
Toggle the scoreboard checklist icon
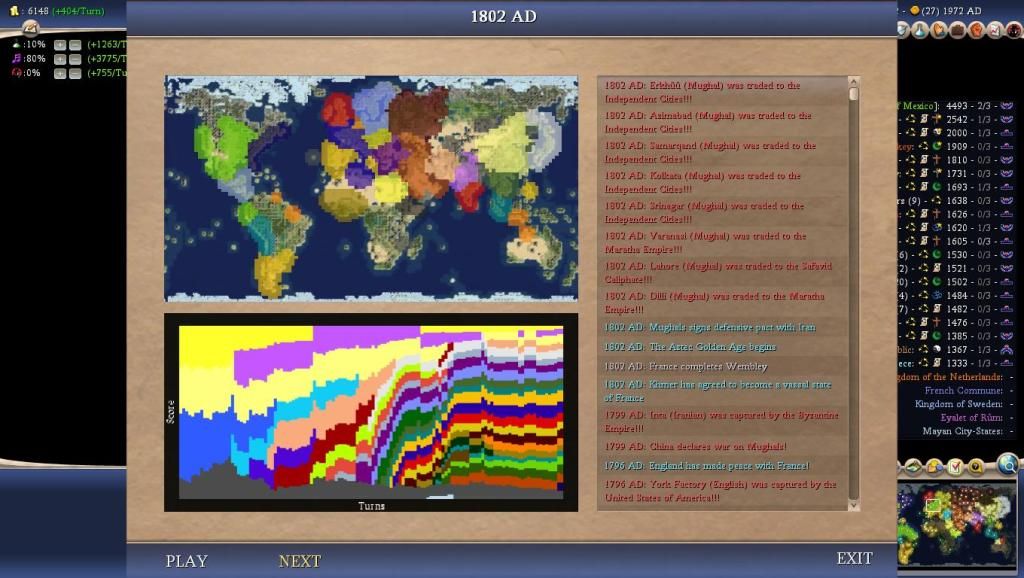(x=955, y=466)
